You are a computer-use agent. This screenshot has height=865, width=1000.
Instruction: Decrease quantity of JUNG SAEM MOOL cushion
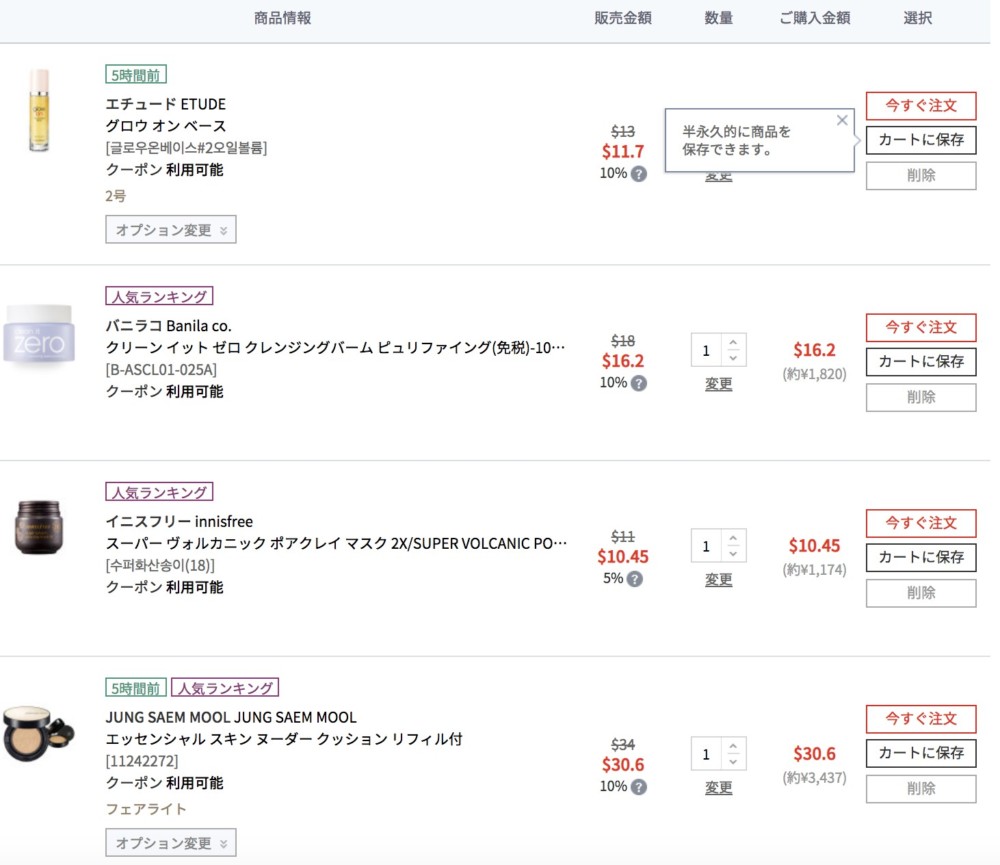coord(733,762)
